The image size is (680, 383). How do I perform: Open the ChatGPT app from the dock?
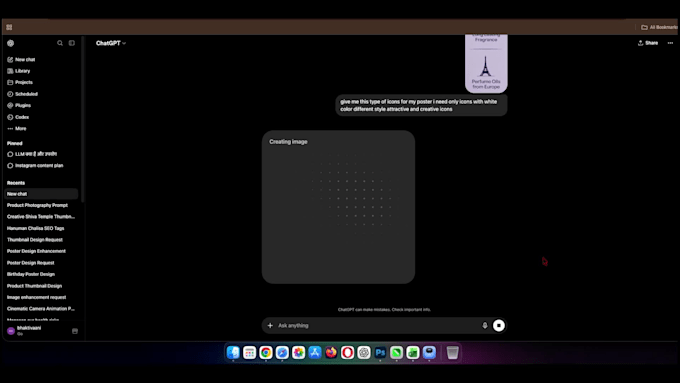(364, 352)
